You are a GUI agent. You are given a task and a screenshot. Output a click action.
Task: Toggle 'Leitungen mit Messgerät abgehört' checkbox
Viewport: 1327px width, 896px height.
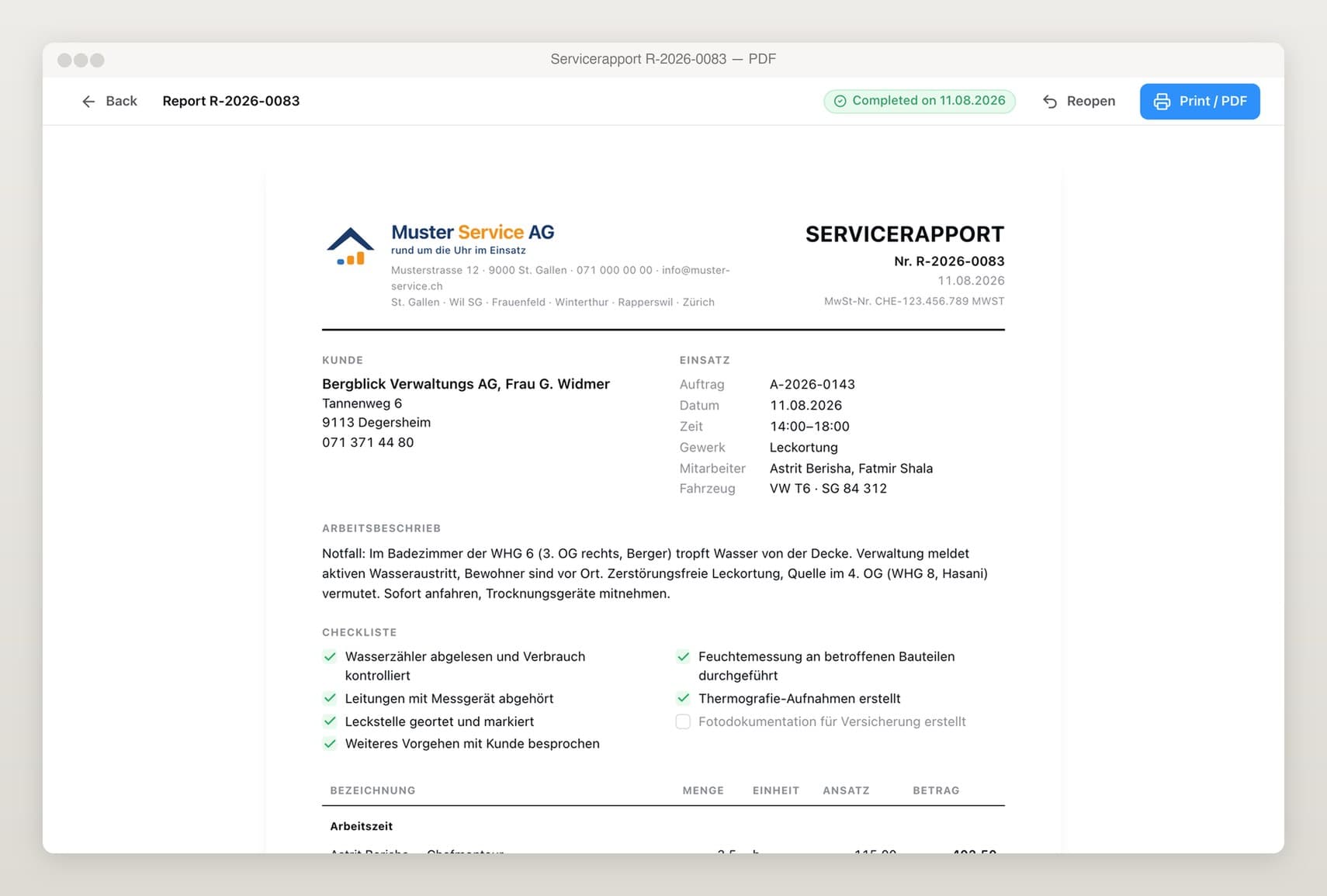330,698
